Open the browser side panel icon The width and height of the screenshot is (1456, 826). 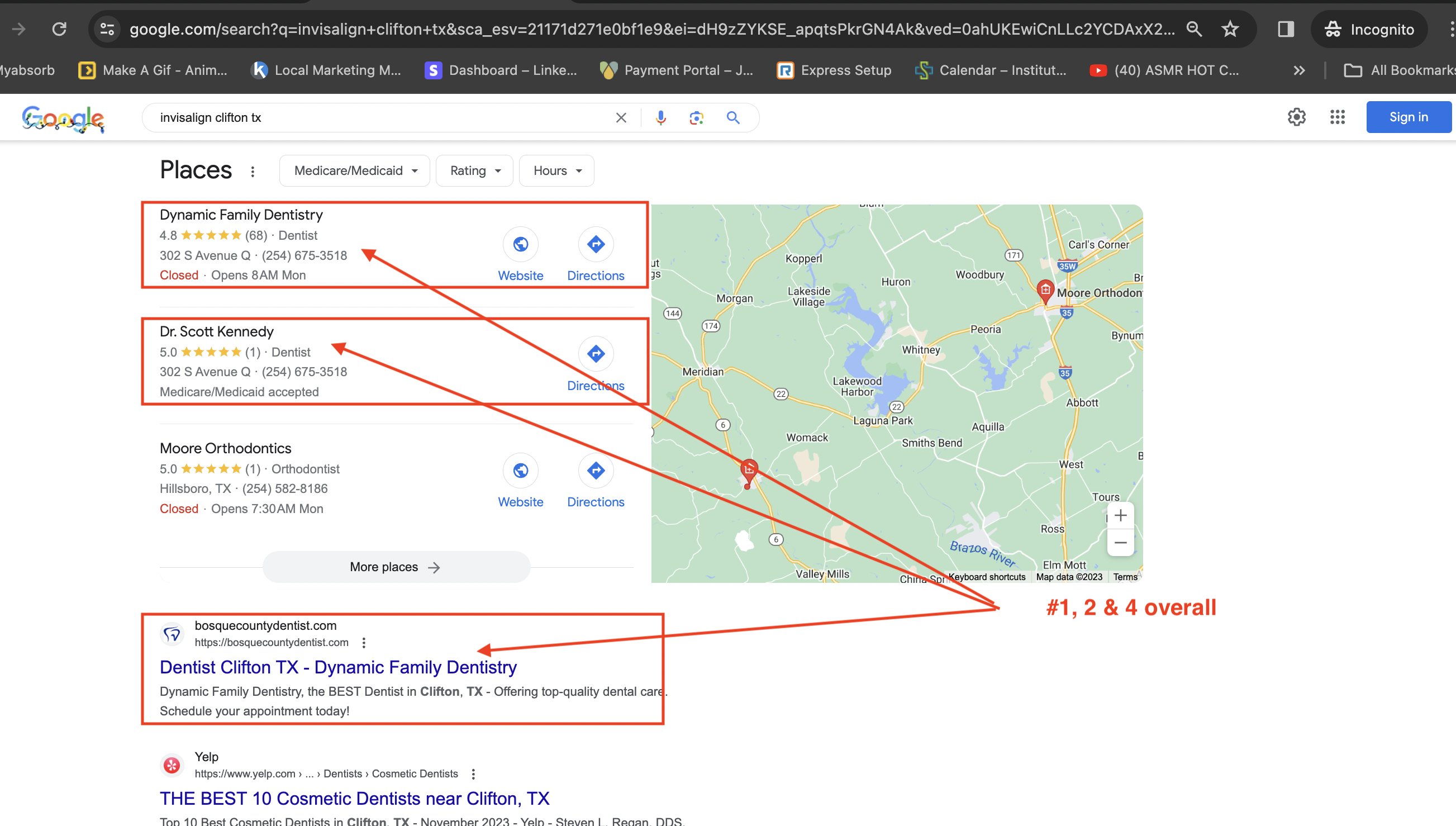click(1286, 29)
